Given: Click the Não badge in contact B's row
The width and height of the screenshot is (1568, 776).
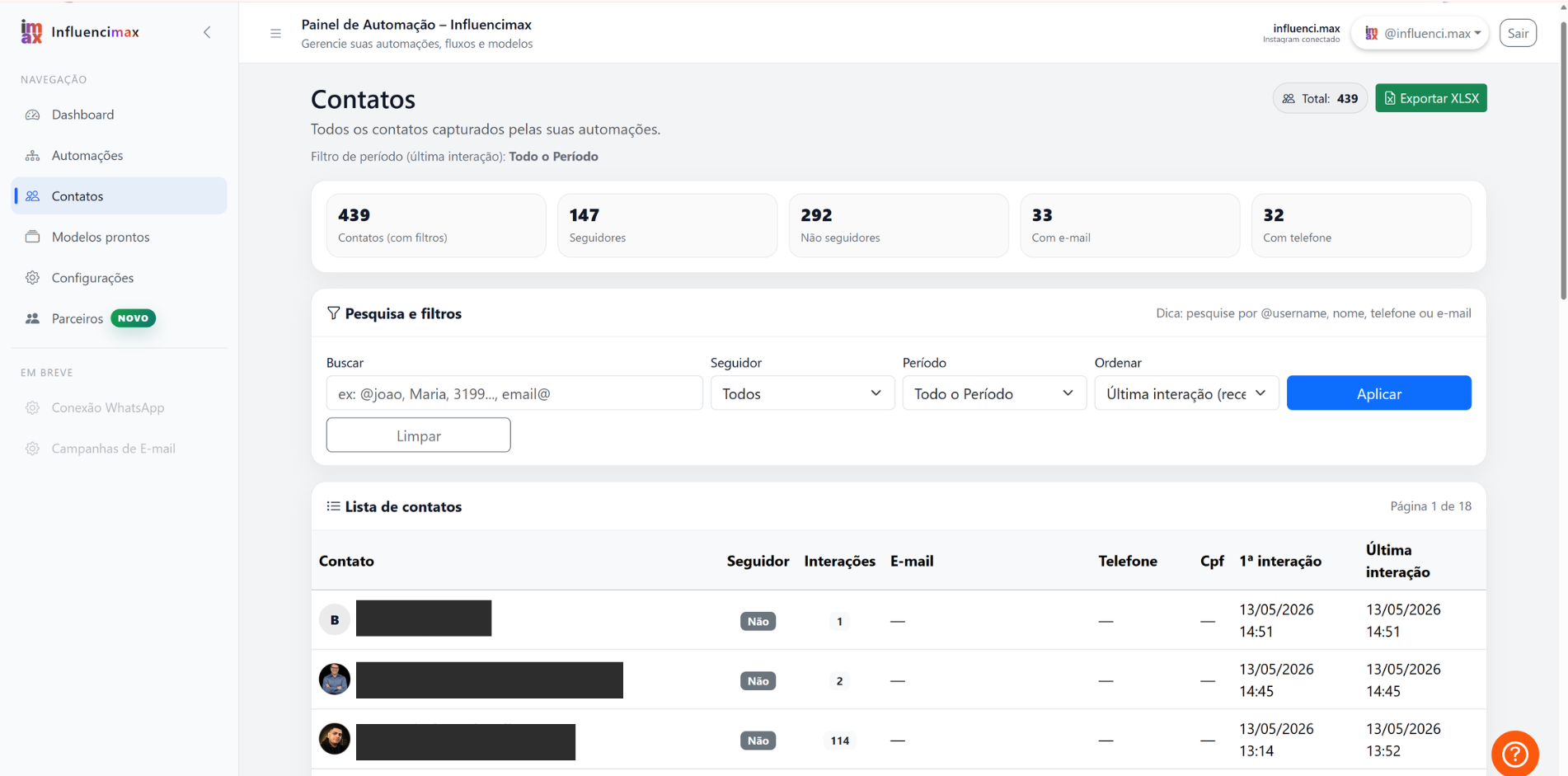Looking at the screenshot, I should (x=758, y=621).
